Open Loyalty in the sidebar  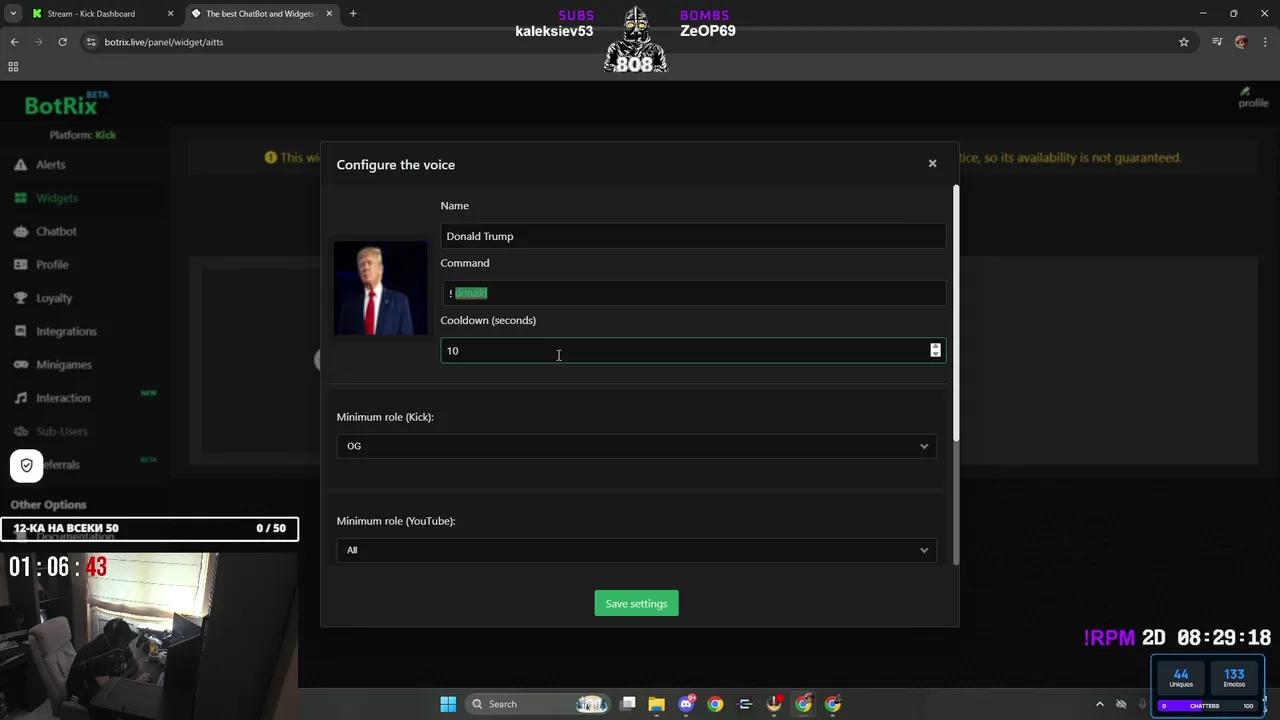pos(54,298)
